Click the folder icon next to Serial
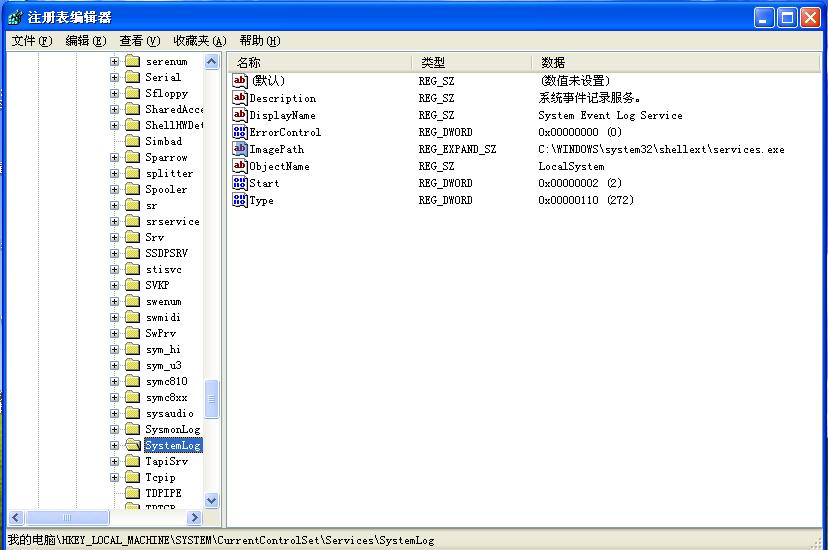The image size is (828, 550). 133,77
